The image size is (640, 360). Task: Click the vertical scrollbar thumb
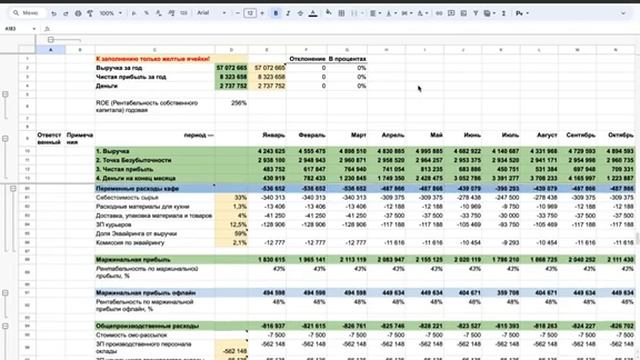click(x=637, y=238)
